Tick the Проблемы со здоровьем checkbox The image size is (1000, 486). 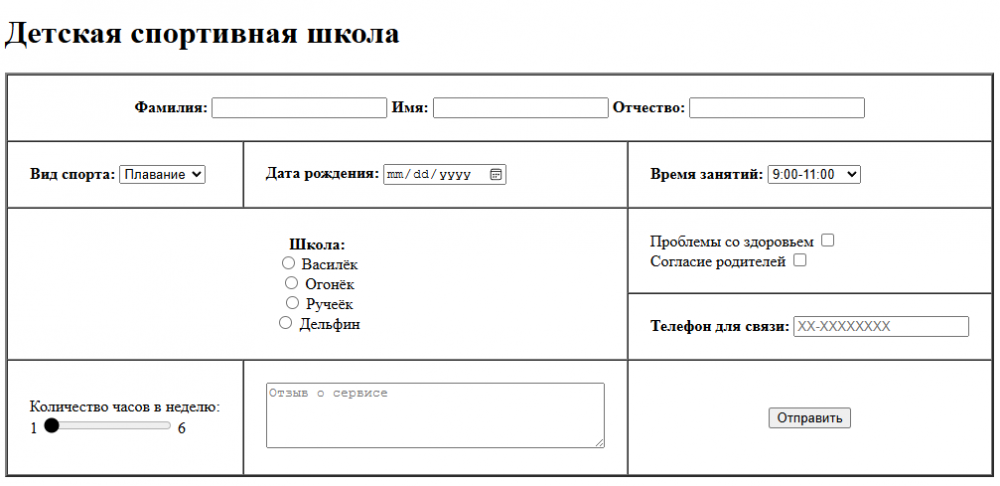tap(827, 240)
